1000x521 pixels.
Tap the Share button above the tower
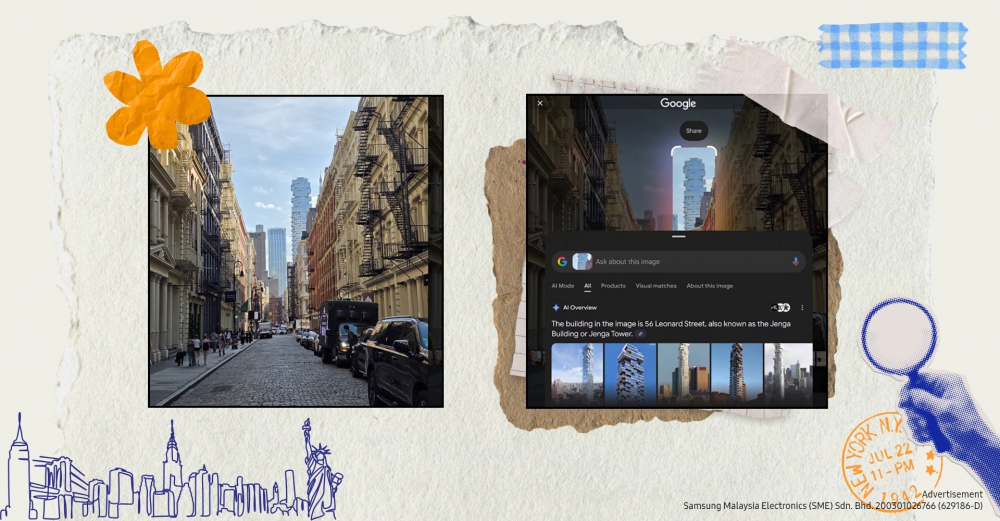(693, 130)
